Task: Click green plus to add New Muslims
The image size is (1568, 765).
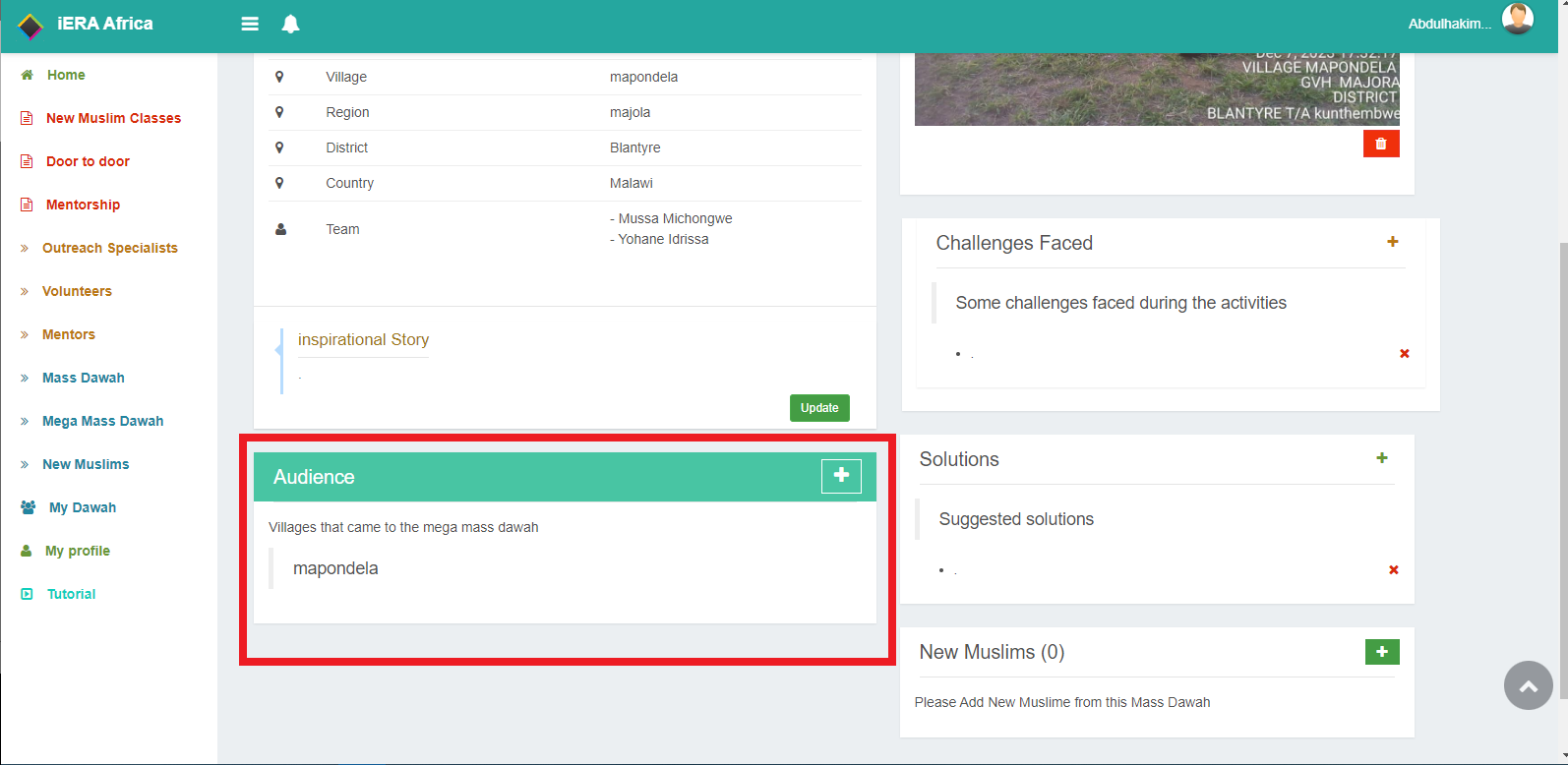Action: (x=1381, y=652)
